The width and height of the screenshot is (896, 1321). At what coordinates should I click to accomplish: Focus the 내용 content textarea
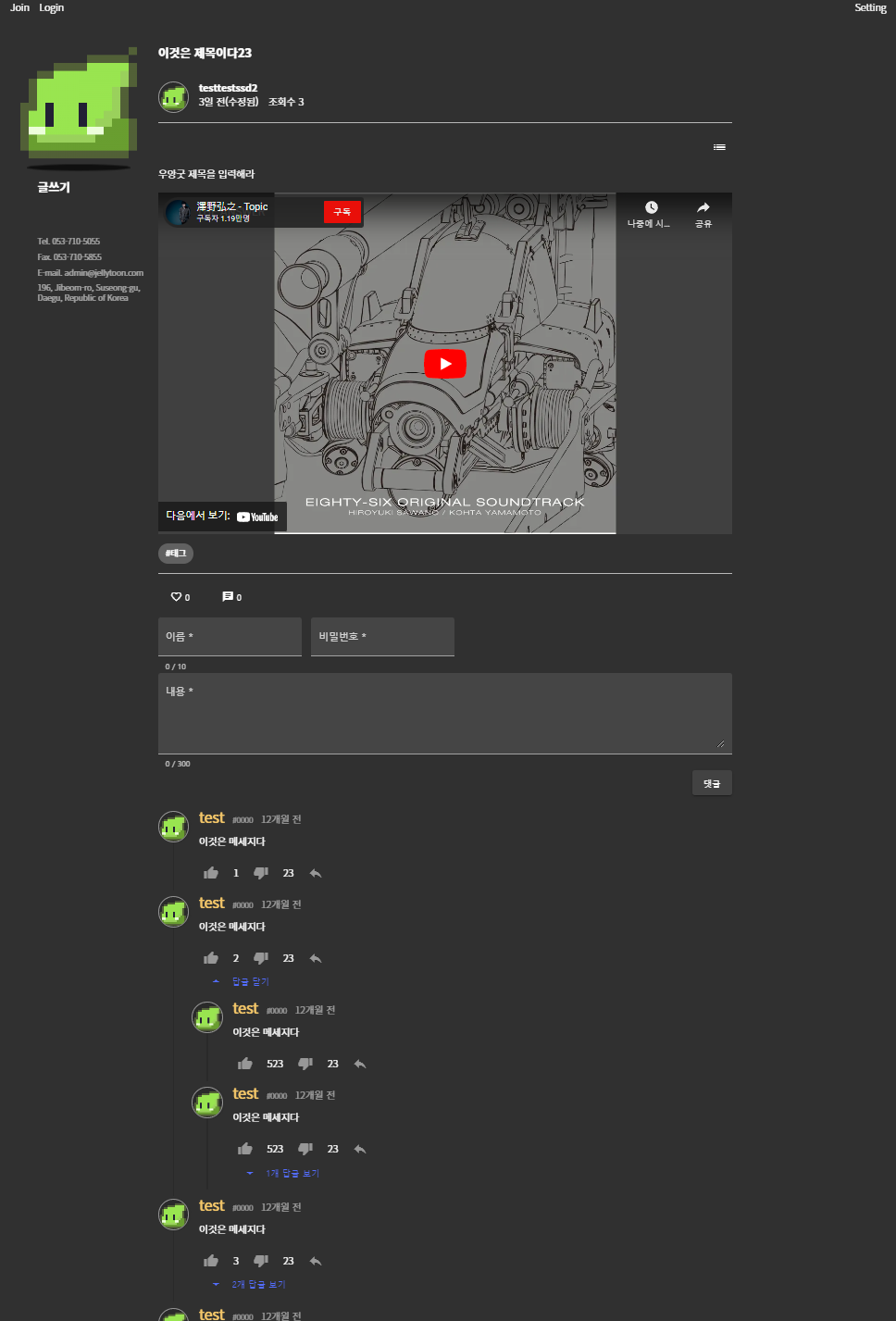click(445, 714)
